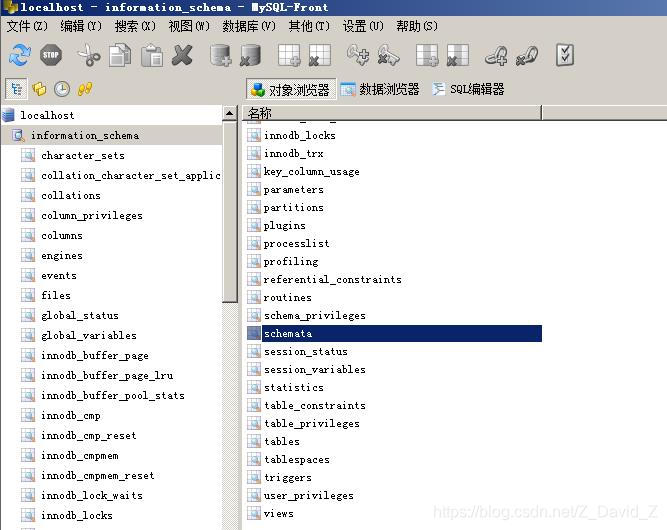Toggle the tree navigator view button
Viewport: 667px width, 530px height.
(16, 89)
